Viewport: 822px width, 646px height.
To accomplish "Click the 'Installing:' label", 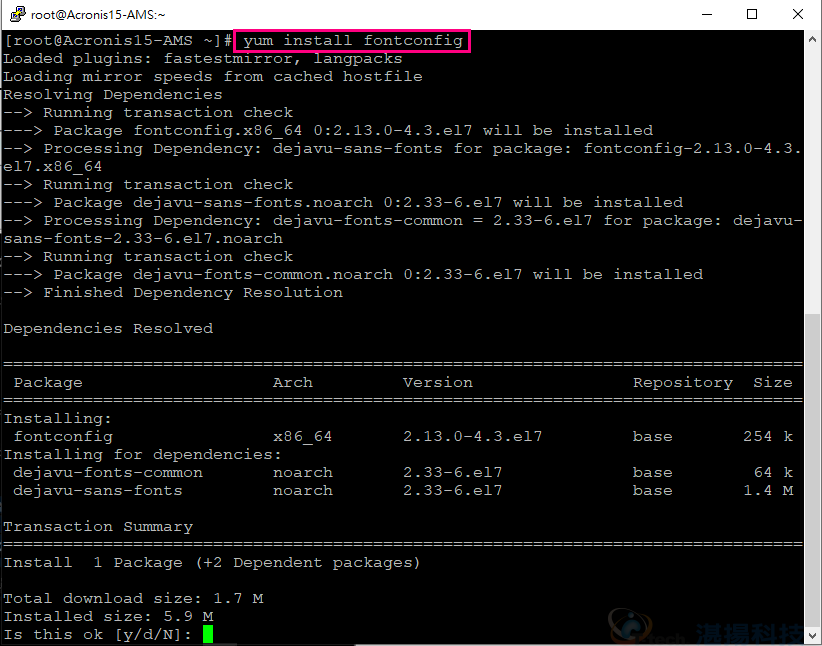I will pos(58,418).
